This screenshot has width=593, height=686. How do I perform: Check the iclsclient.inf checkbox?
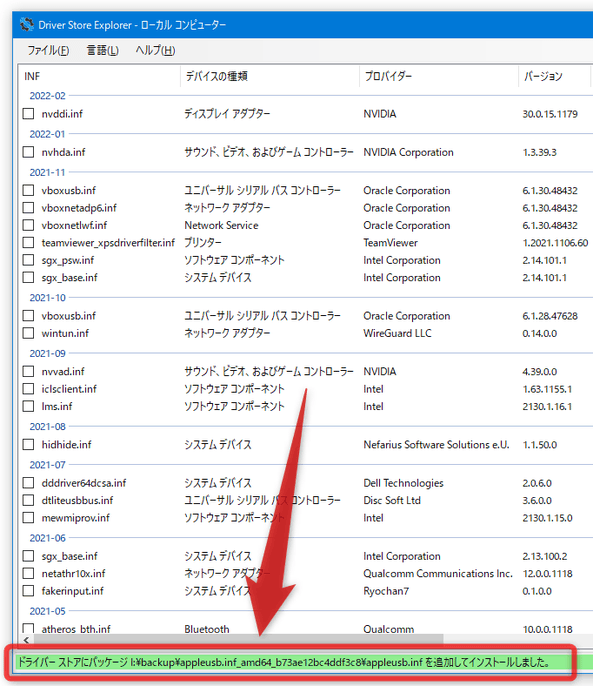(28, 388)
